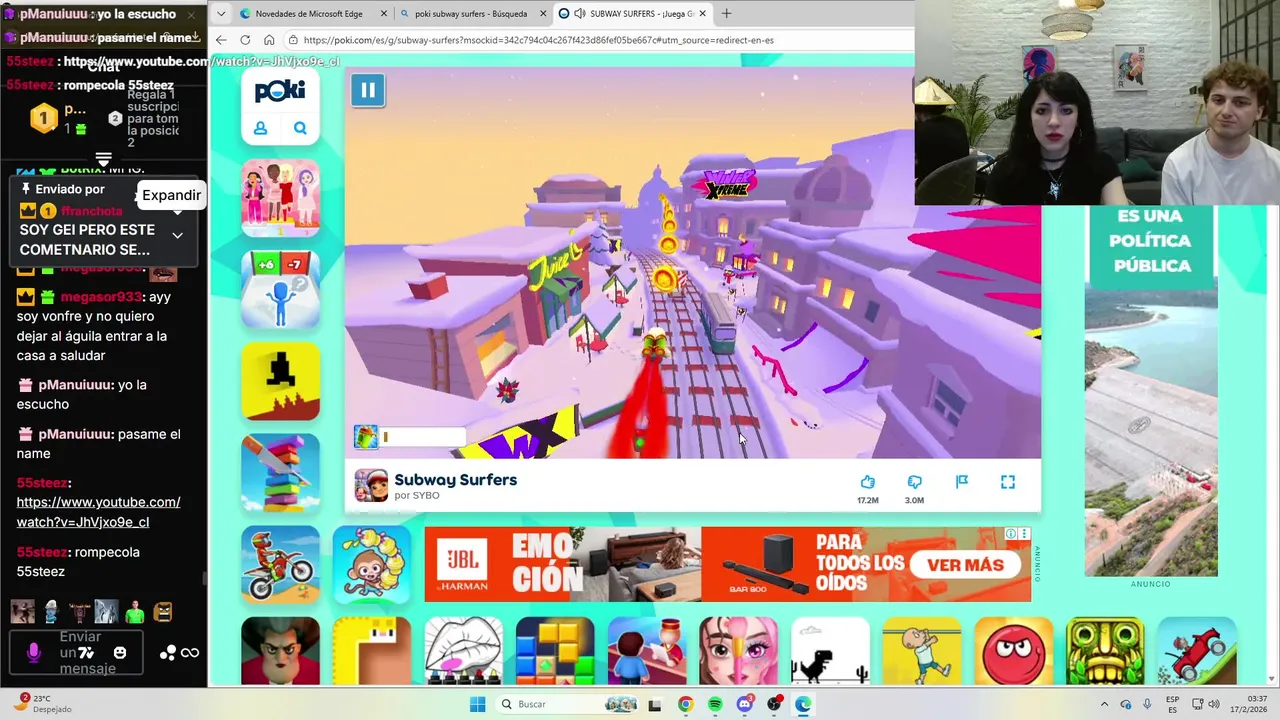Enter fullscreen mode for the game

coord(1008,482)
